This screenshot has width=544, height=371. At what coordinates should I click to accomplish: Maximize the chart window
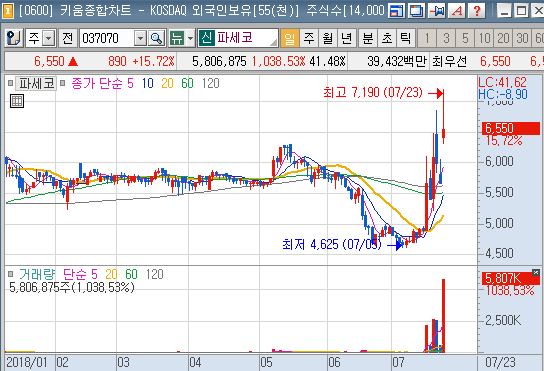(x=521, y=11)
